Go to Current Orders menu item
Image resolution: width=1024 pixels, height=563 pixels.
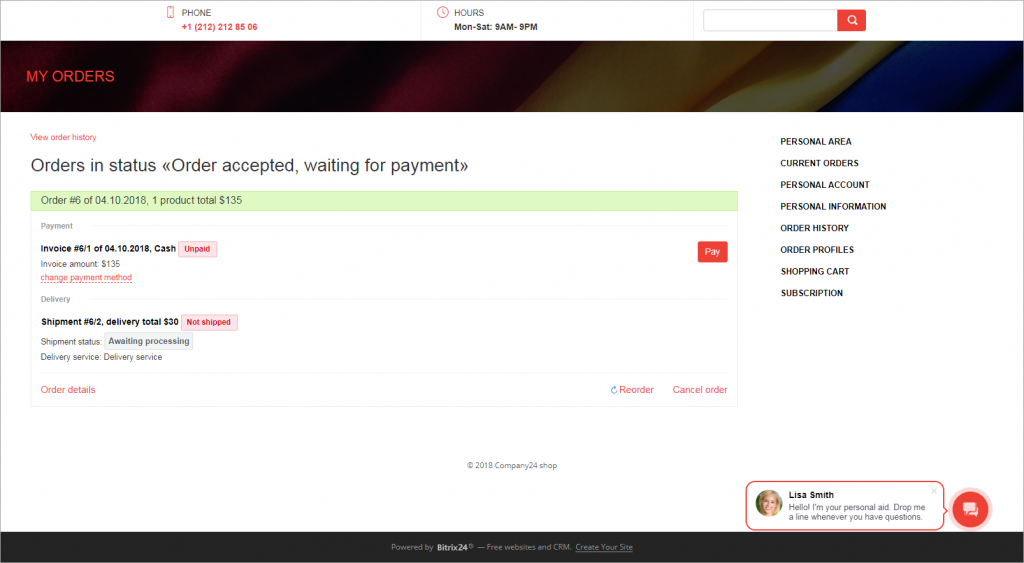819,163
